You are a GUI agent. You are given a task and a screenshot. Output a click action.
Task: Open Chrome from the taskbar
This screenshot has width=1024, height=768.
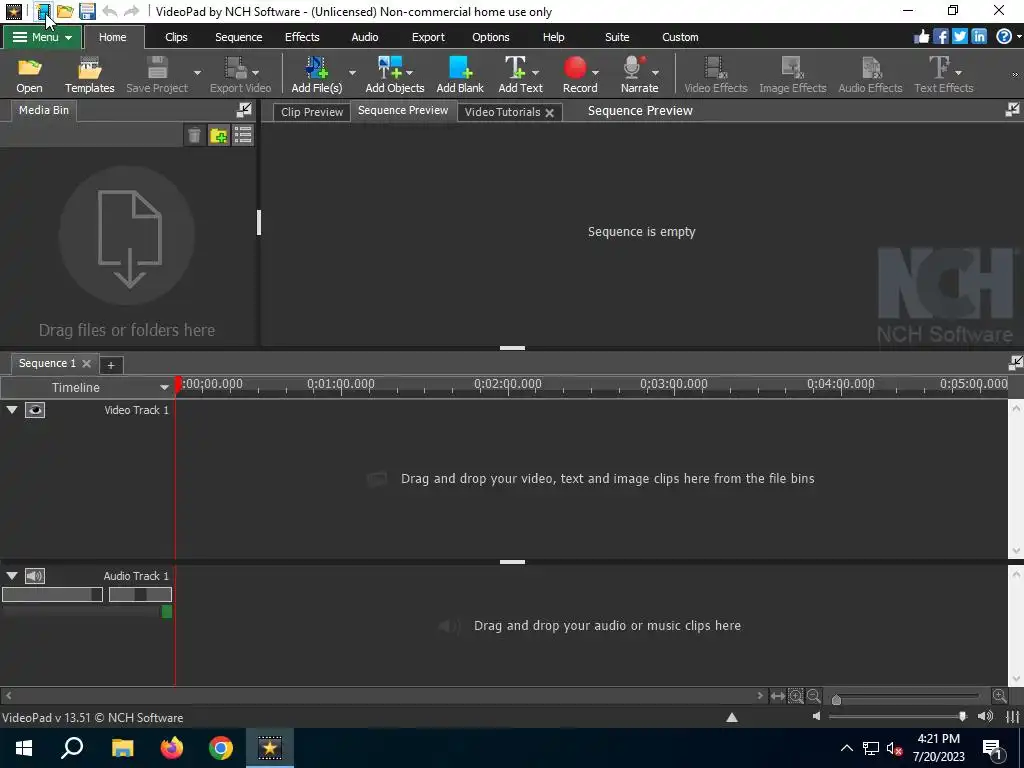pyautogui.click(x=221, y=748)
